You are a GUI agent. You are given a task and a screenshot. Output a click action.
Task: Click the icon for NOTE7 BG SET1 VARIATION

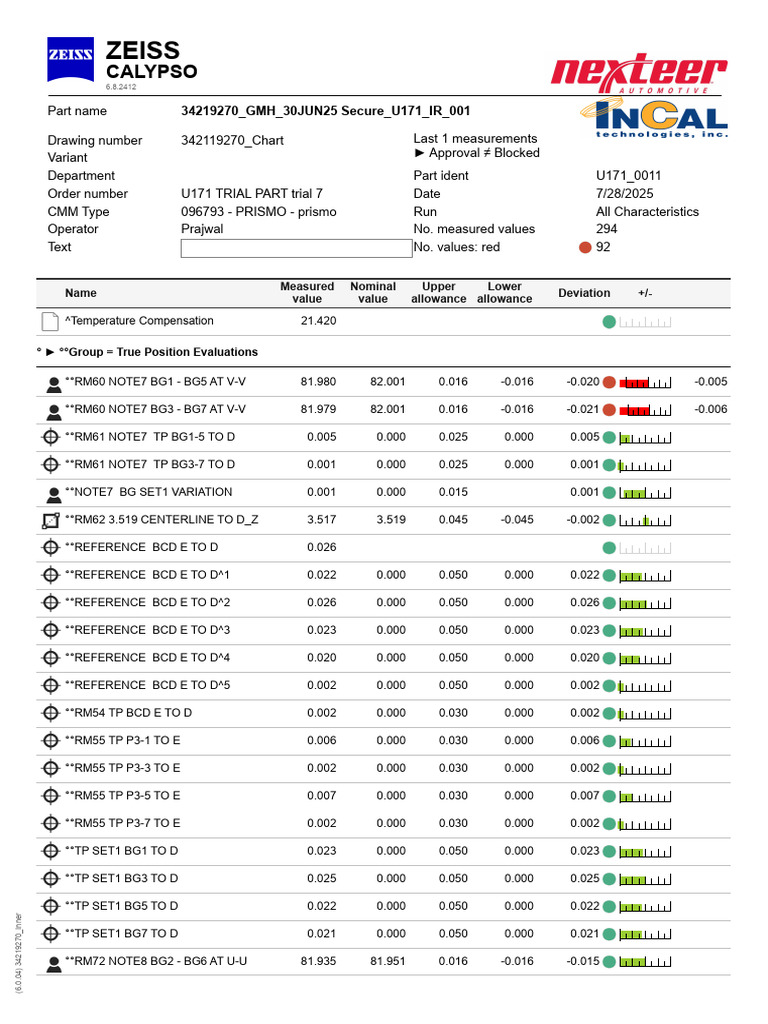pos(54,496)
